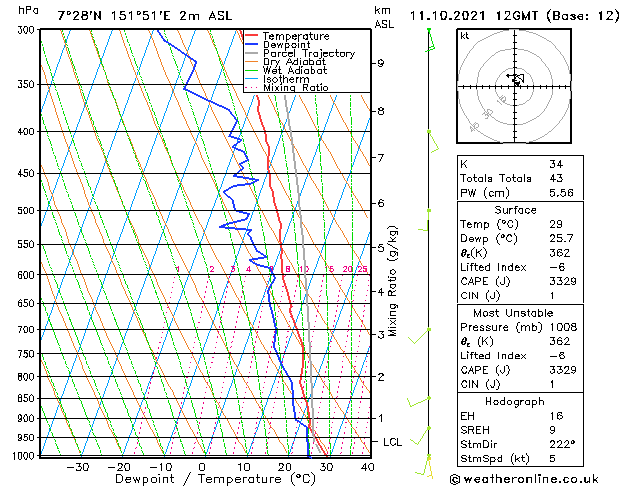Click the wind barb at 850 hPa
Viewport: 629px width, 486px height.
tap(419, 402)
